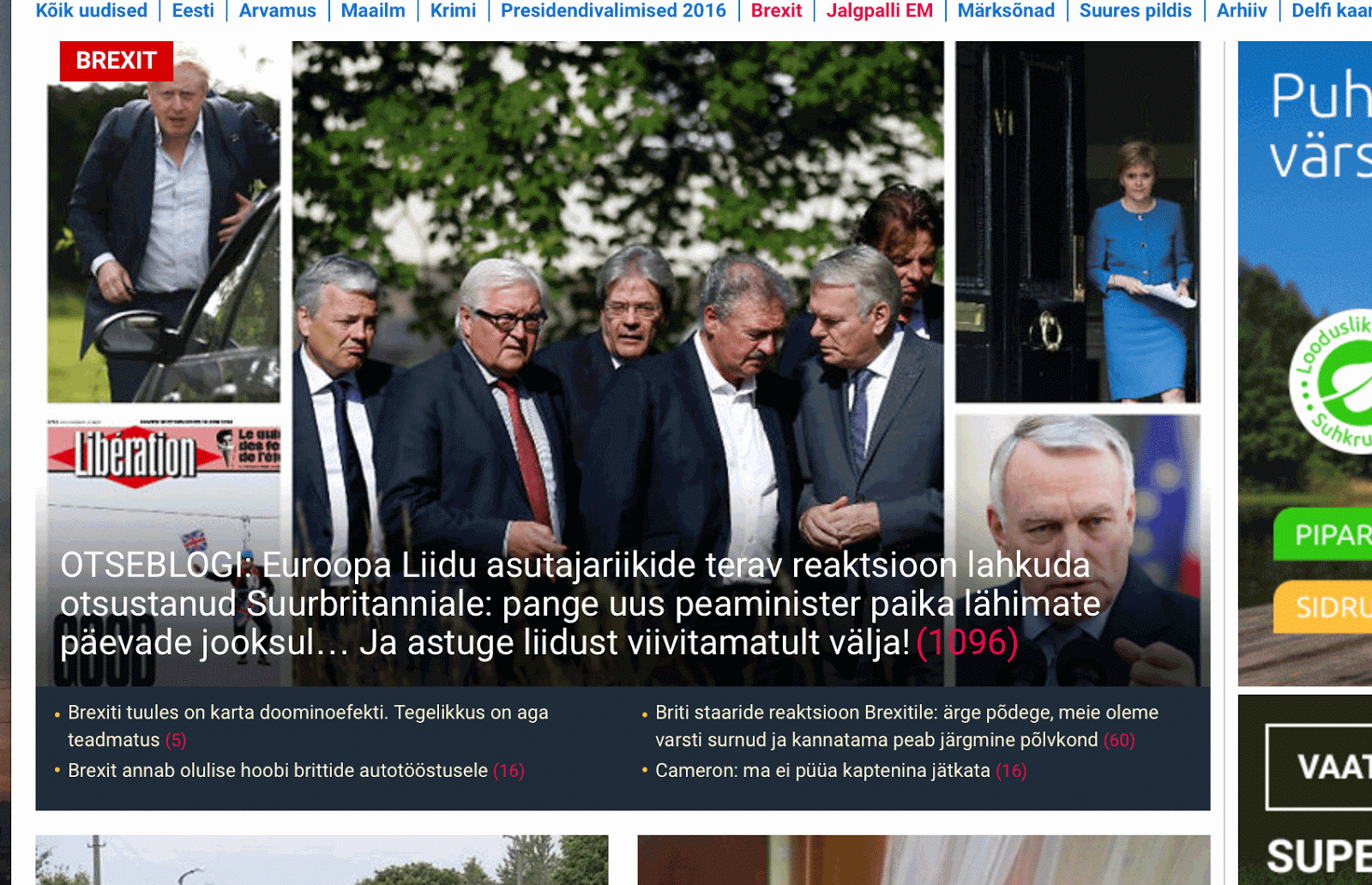Open Brexit autotööstusele article
Screen dimensions: 1372x885
(278, 770)
